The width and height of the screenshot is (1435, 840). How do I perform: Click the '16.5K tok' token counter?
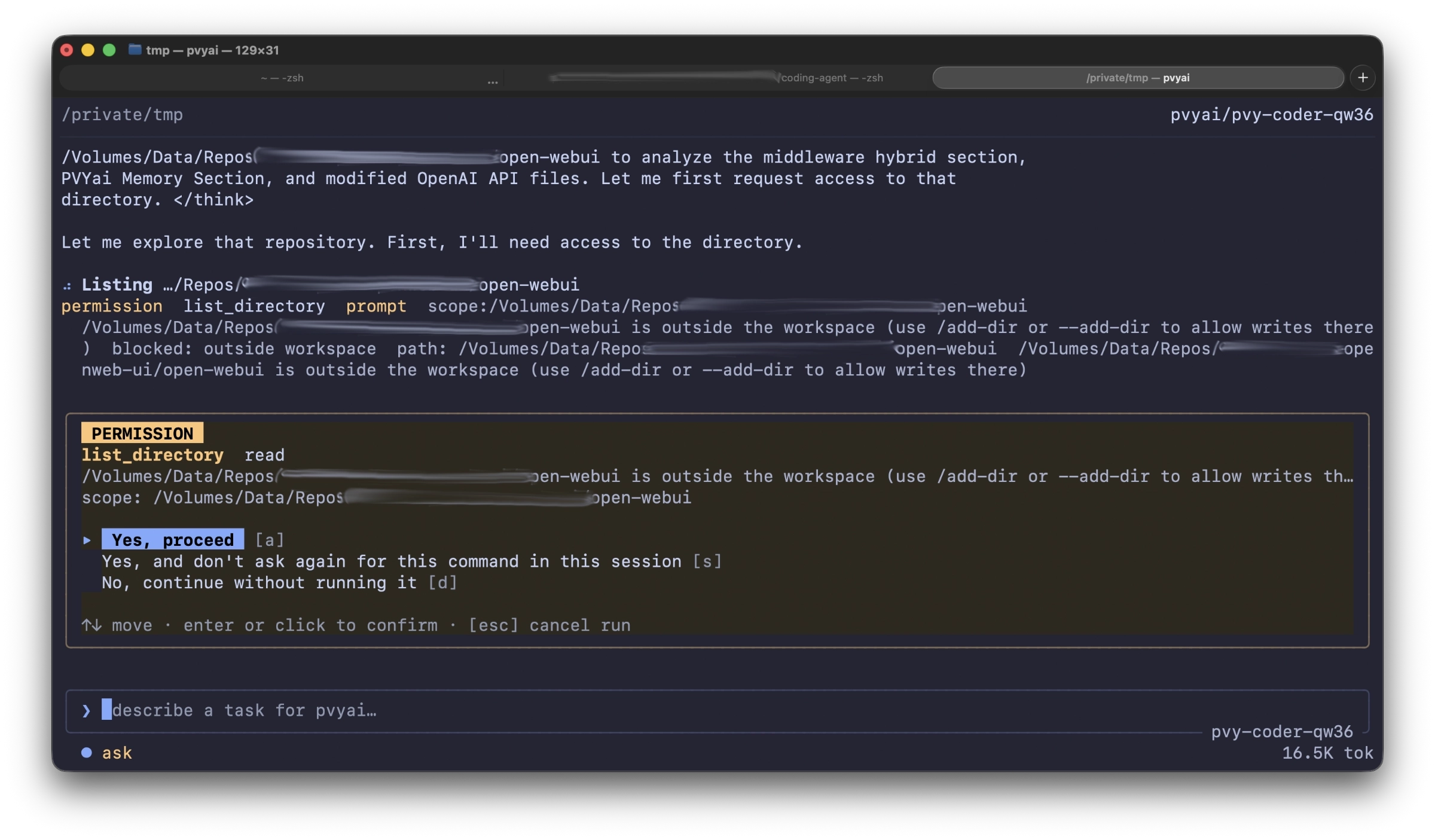point(1327,753)
